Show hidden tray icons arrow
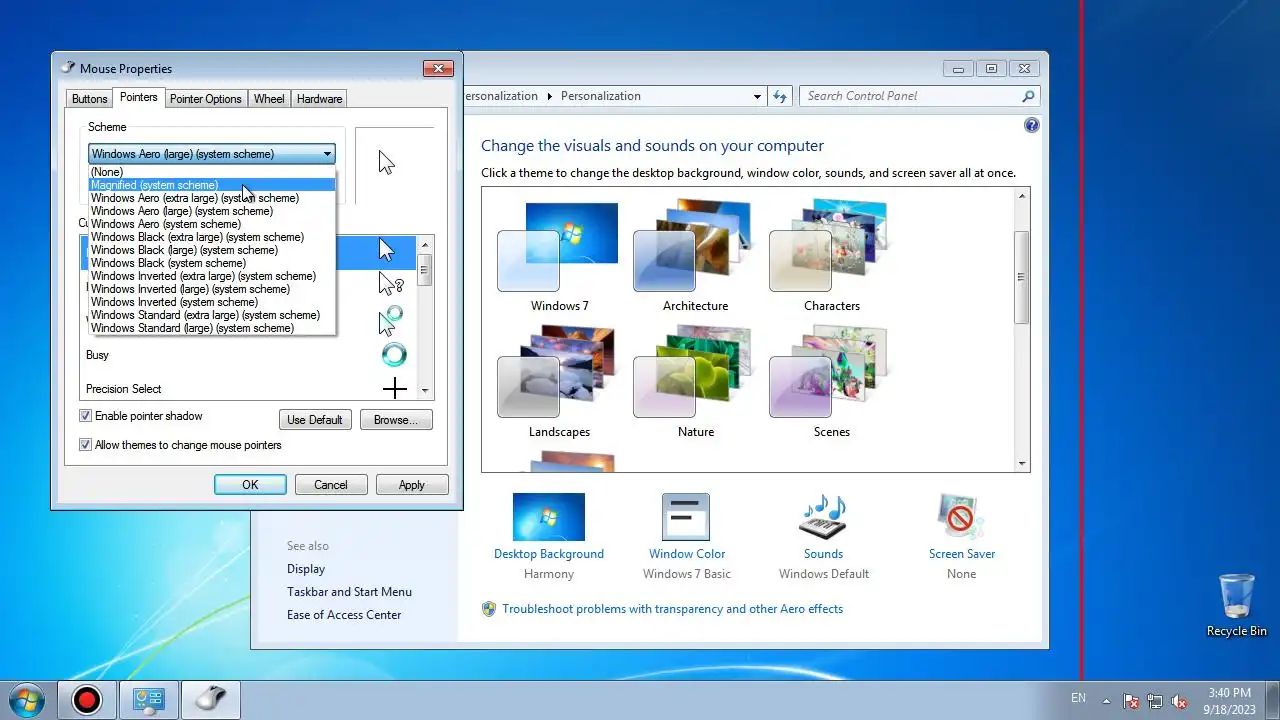The width and height of the screenshot is (1280, 720). click(x=1106, y=700)
